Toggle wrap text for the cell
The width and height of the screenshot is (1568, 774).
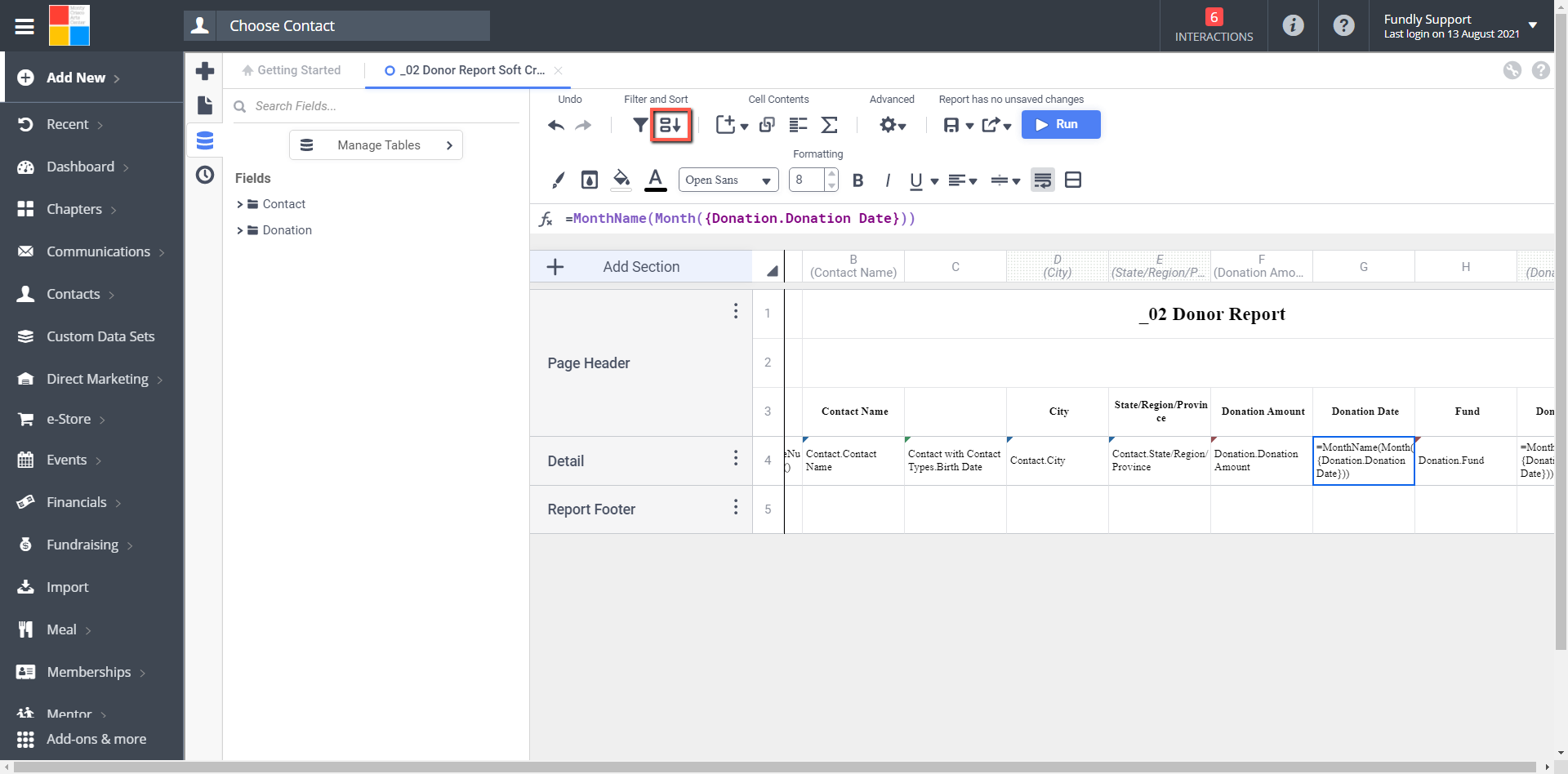1043,180
